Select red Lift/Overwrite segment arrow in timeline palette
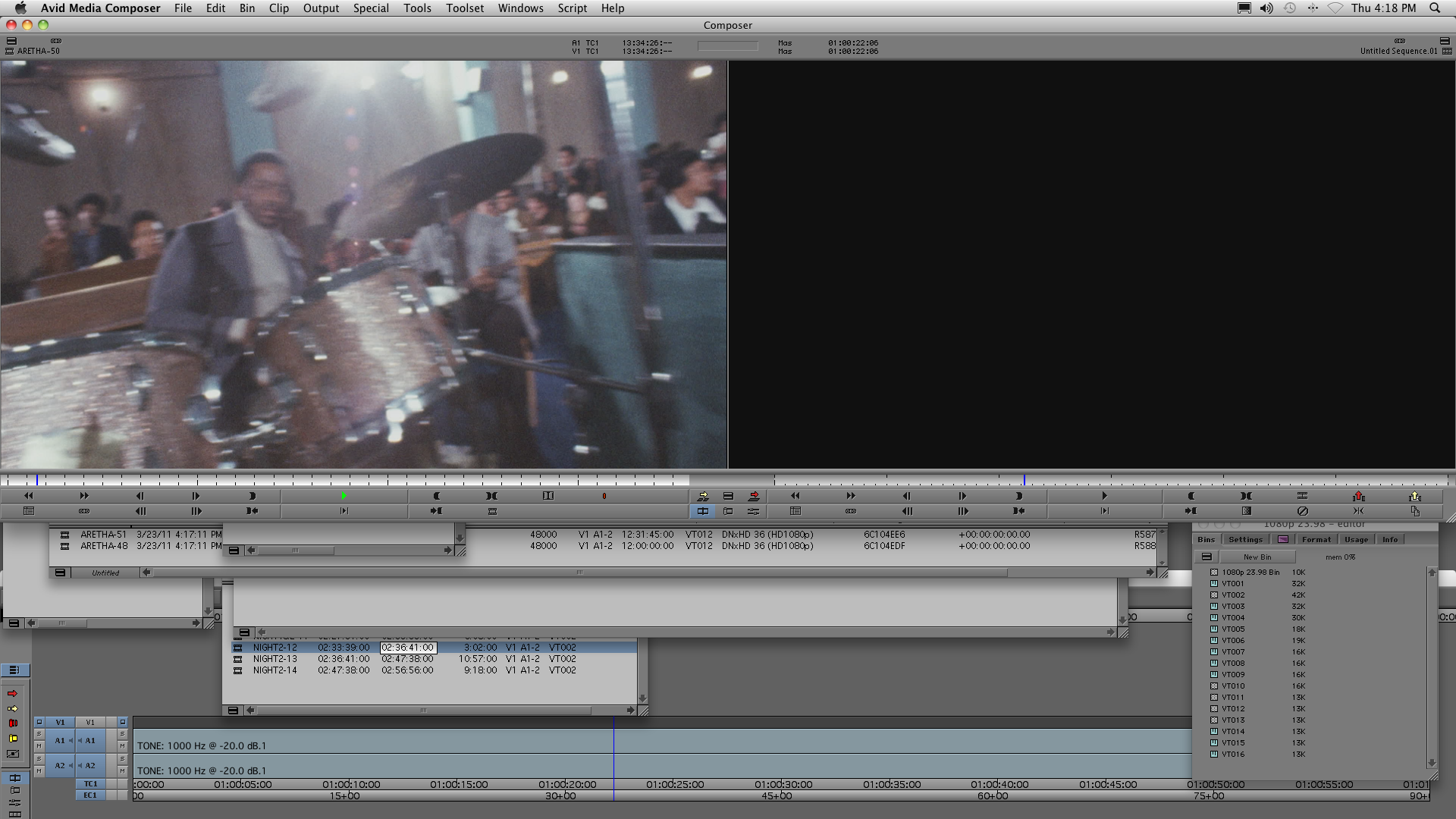 point(13,694)
